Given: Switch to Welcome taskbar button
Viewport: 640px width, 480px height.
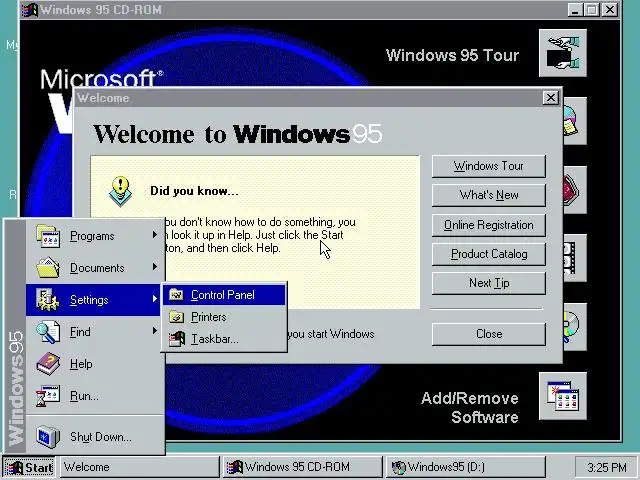Looking at the screenshot, I should tap(140, 467).
